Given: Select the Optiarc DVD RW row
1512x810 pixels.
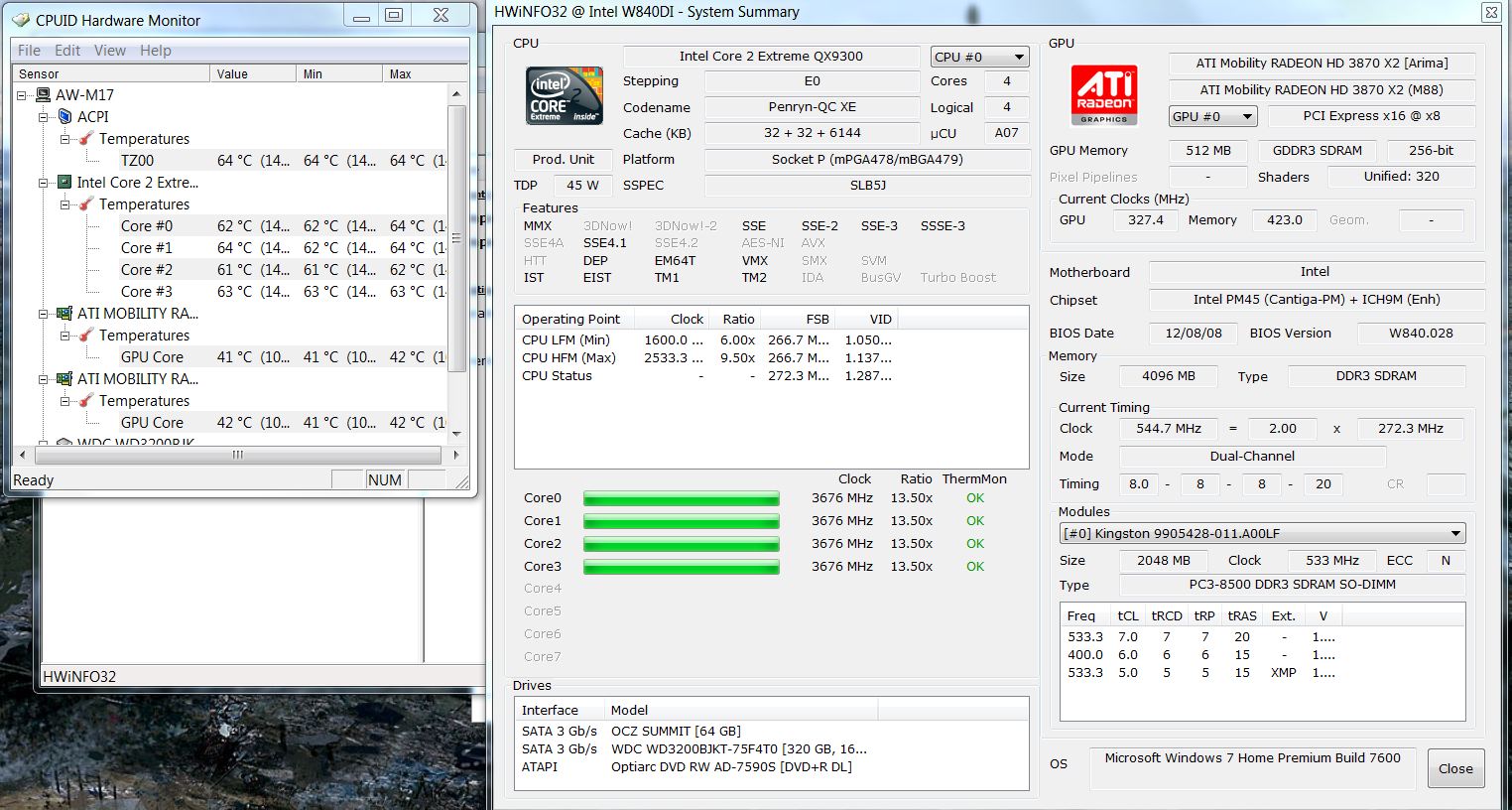Looking at the screenshot, I should [x=694, y=766].
